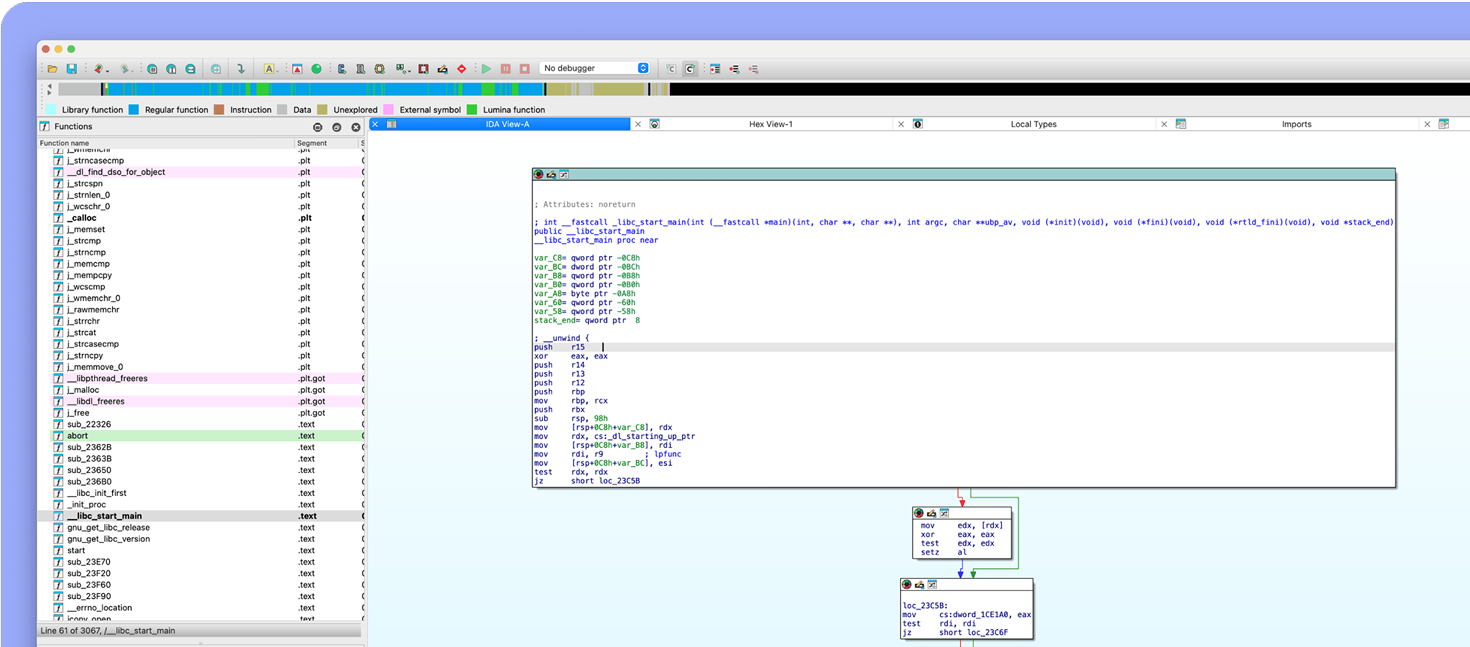Click the graph icon in __libc_start_main node header
The width and height of the screenshot is (1470, 647).
[563, 174]
